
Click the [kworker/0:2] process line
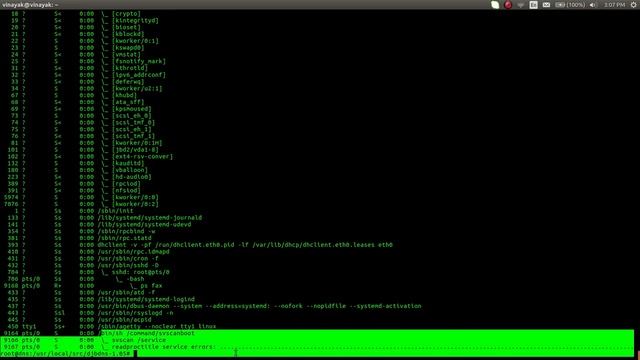(81, 204)
